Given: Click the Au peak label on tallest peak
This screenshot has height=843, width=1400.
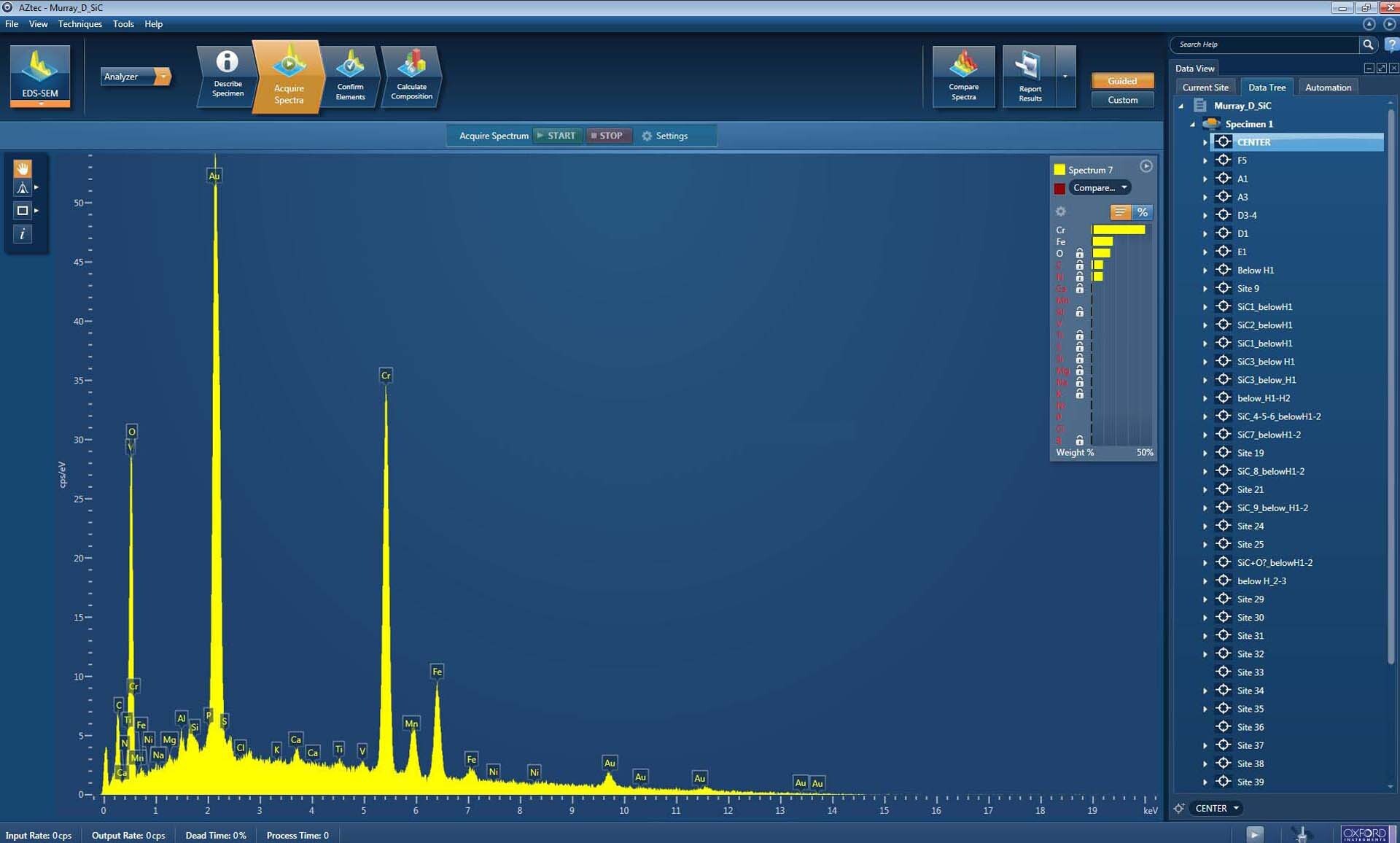Looking at the screenshot, I should (x=214, y=176).
